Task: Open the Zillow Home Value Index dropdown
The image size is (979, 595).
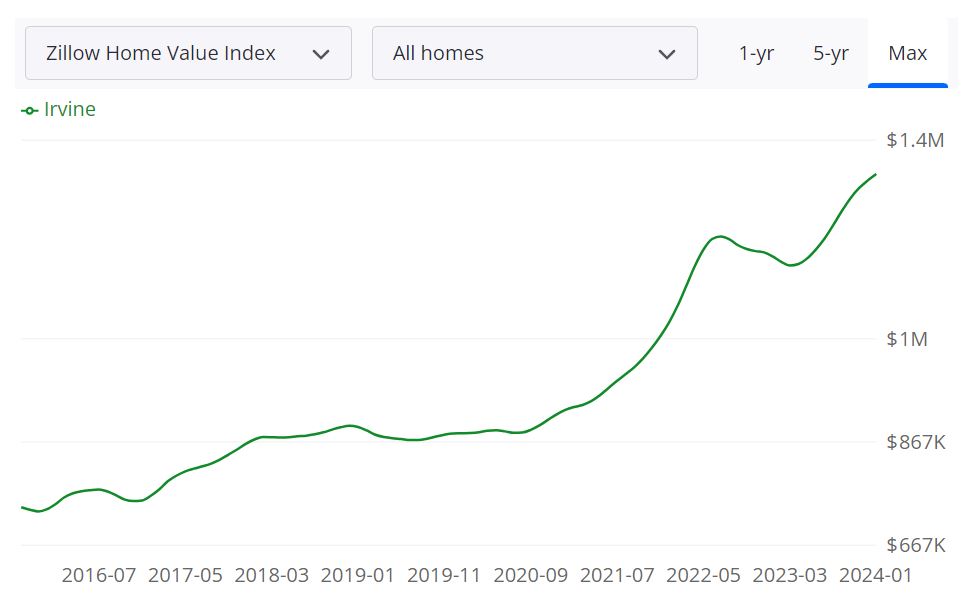Action: (188, 53)
